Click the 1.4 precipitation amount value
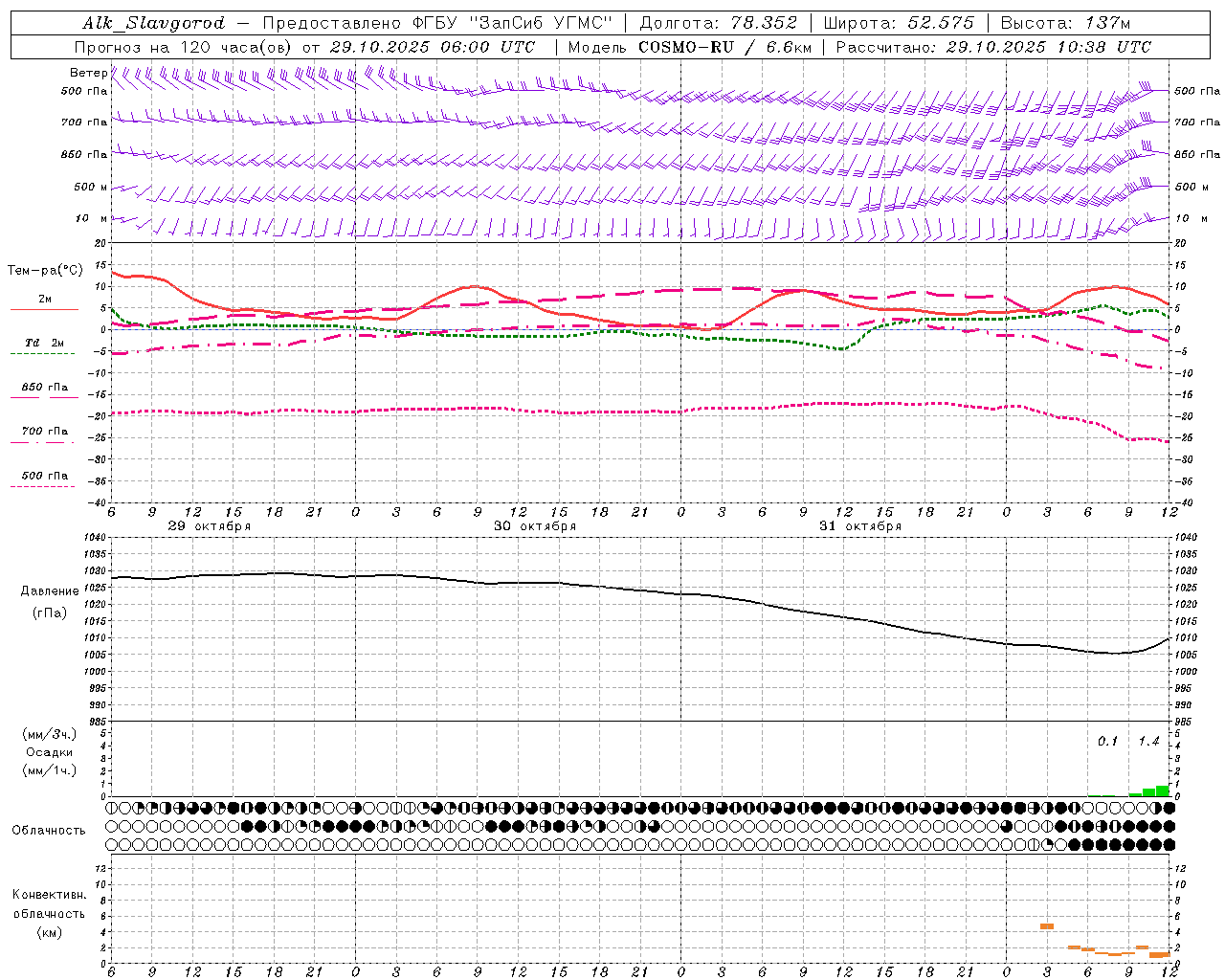This screenshot has width=1225, height=980. [1148, 742]
